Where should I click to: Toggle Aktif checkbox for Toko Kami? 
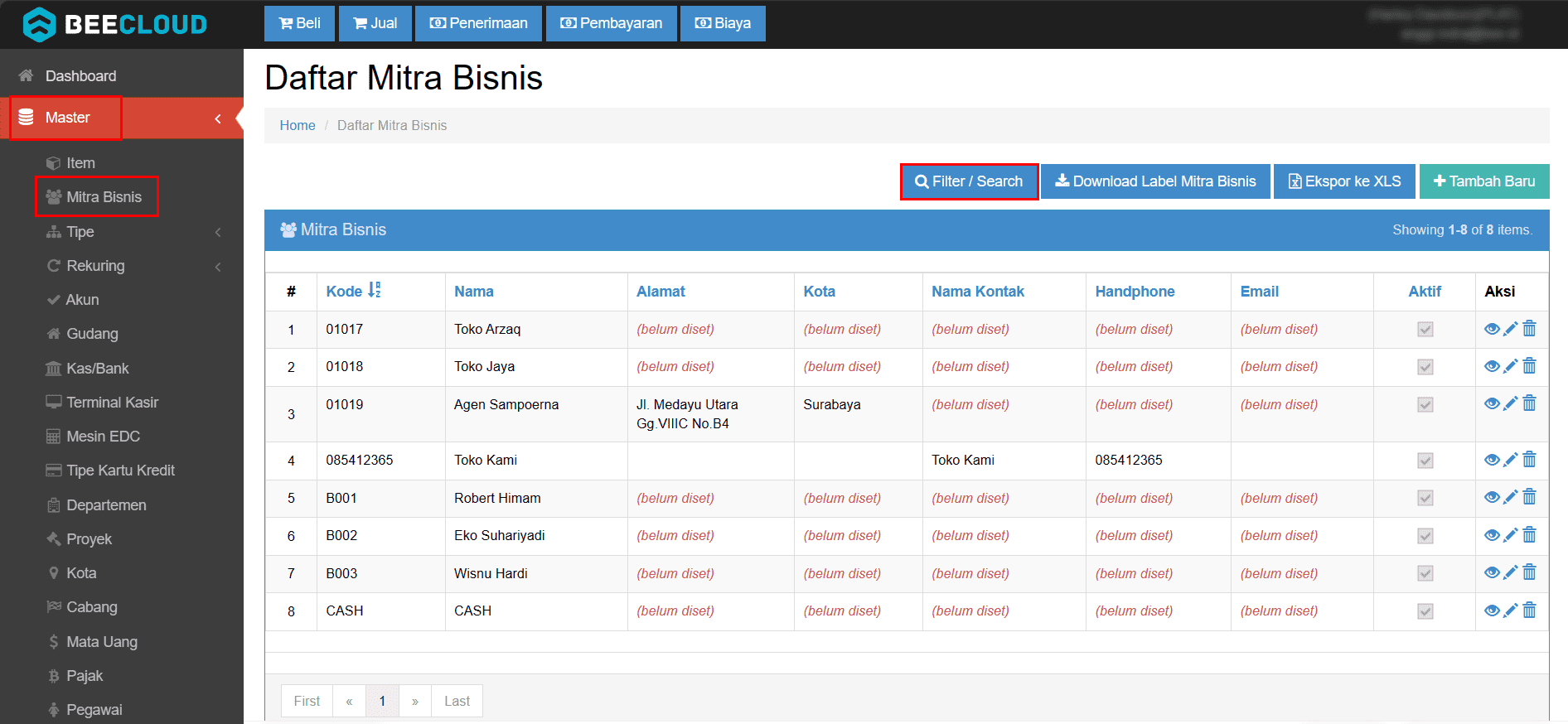pos(1425,461)
